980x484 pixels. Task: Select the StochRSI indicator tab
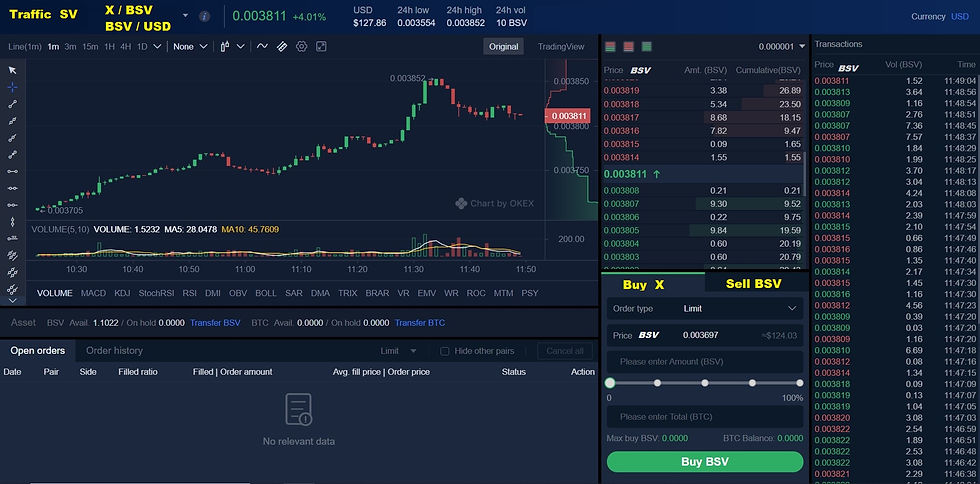tap(156, 293)
